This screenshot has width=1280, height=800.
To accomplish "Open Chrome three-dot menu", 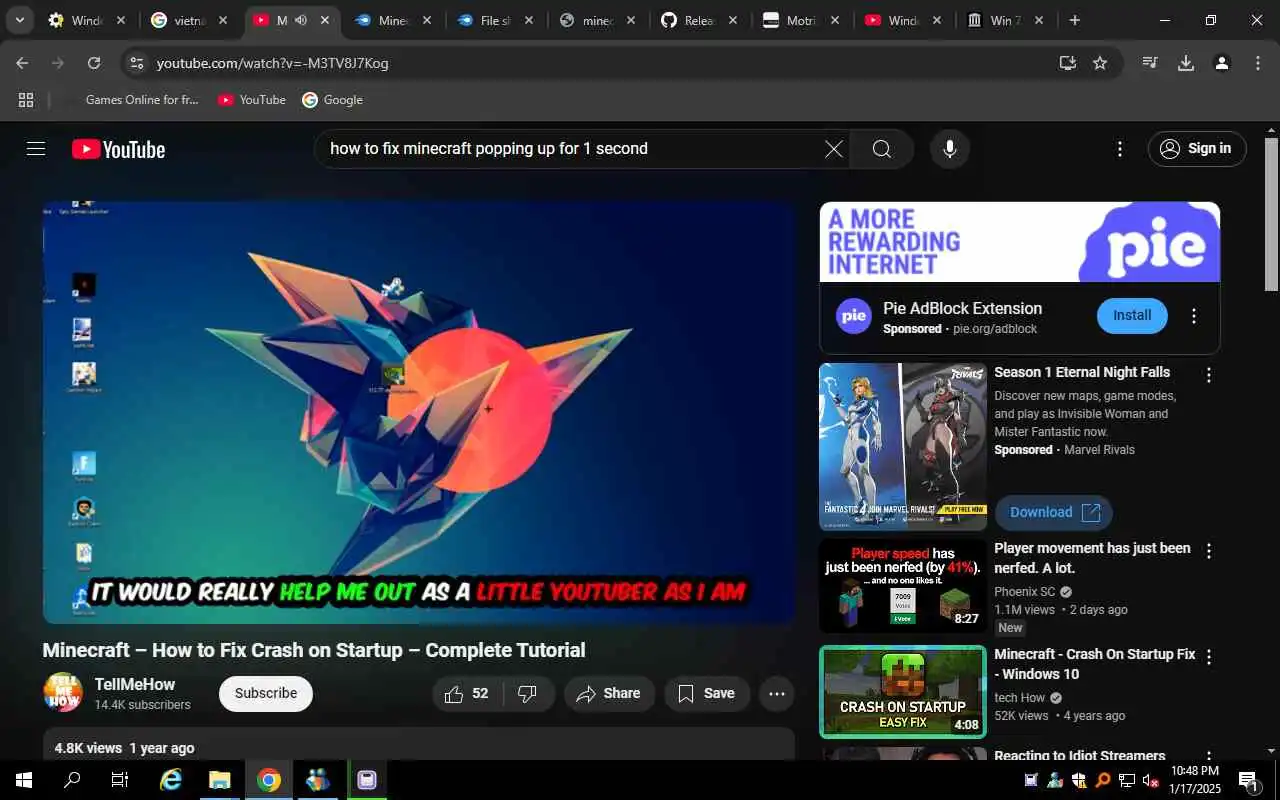I will [x=1258, y=63].
